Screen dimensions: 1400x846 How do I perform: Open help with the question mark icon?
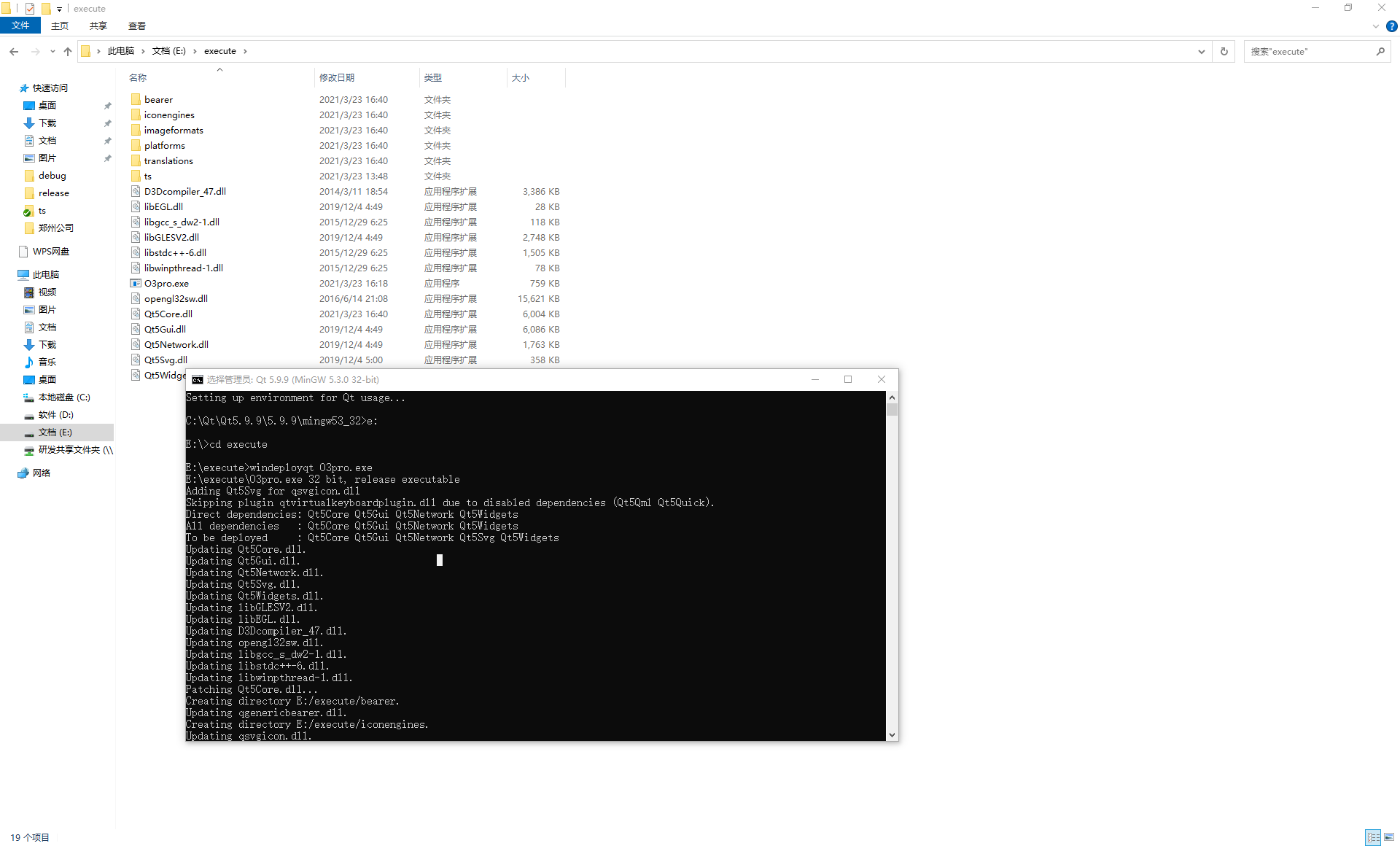click(1391, 26)
